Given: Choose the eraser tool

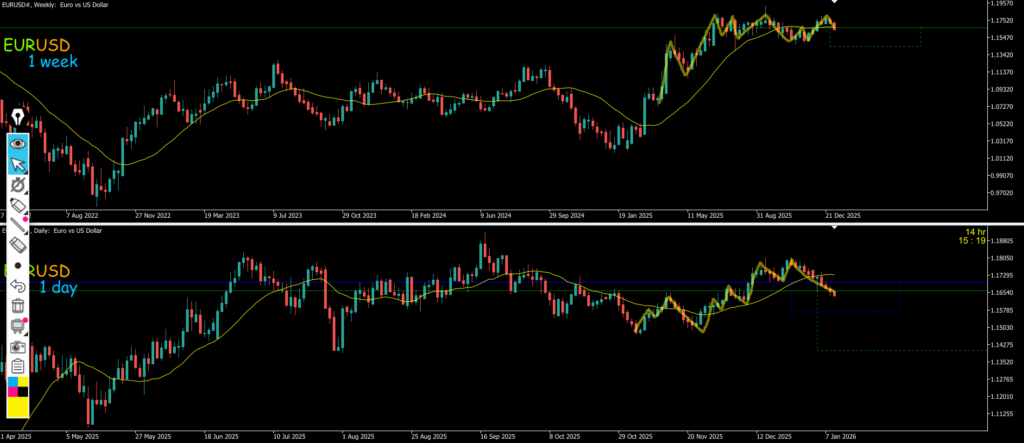Looking at the screenshot, I should 18,245.
